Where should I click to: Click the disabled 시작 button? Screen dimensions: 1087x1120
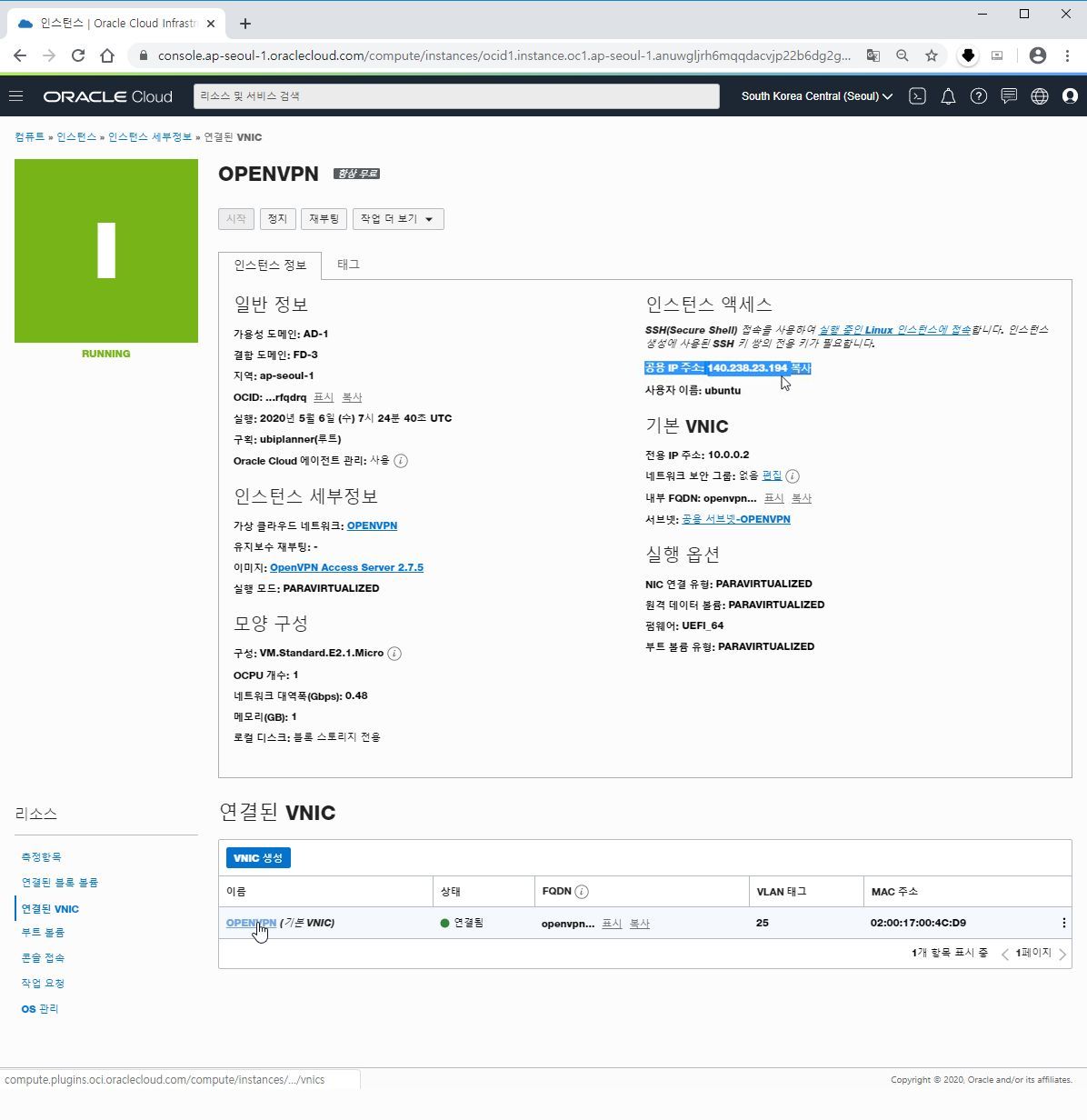click(236, 218)
